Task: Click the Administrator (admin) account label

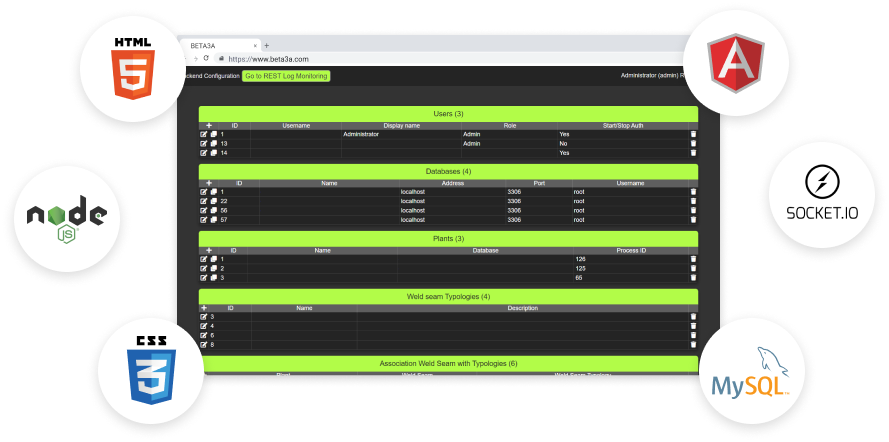Action: tap(650, 75)
